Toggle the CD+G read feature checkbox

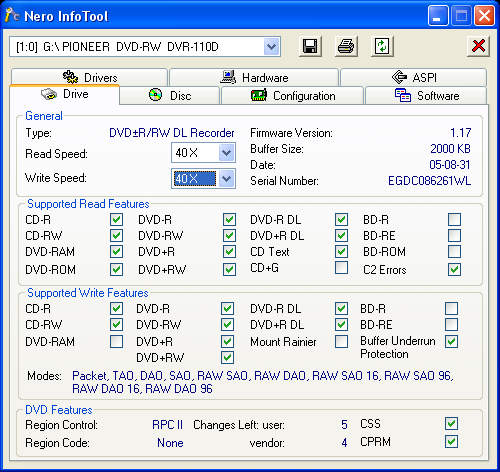coord(341,268)
